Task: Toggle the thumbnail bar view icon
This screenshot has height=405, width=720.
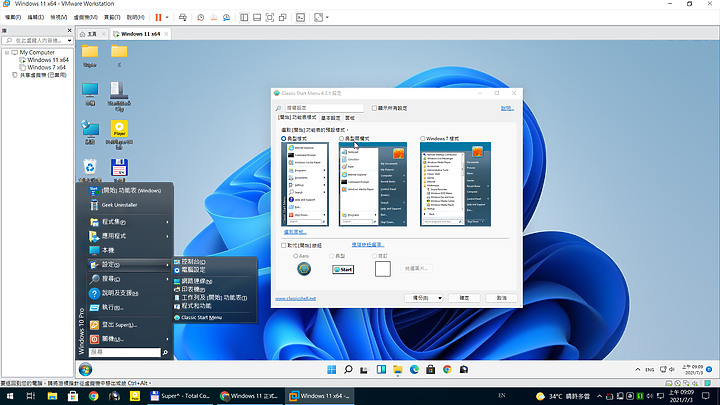Action: coord(257,17)
